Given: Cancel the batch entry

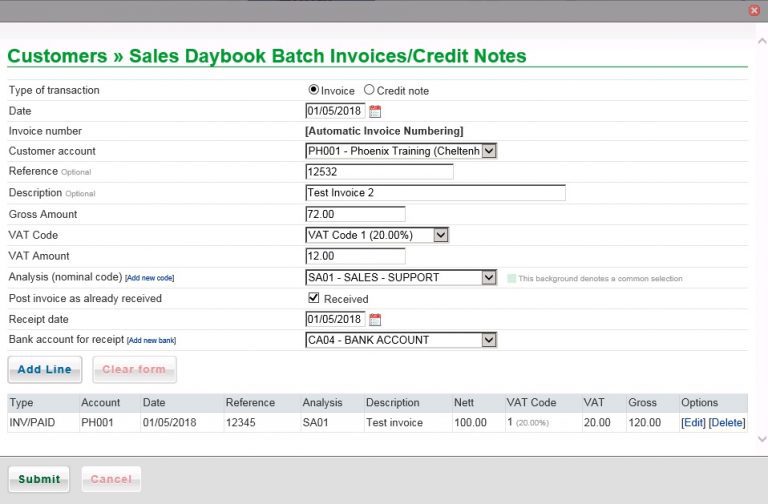Looking at the screenshot, I should pos(111,479).
